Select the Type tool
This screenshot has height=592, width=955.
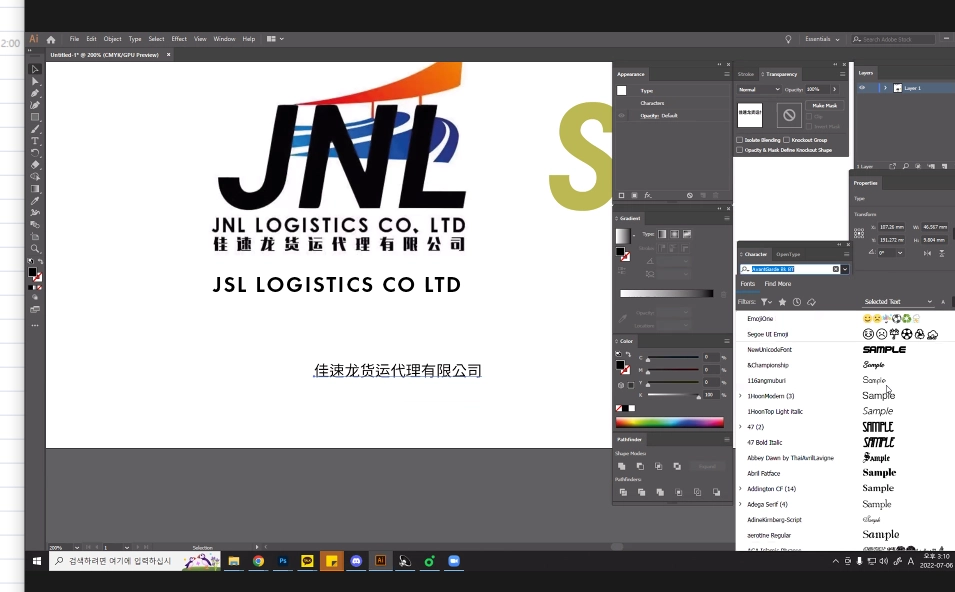click(35, 141)
